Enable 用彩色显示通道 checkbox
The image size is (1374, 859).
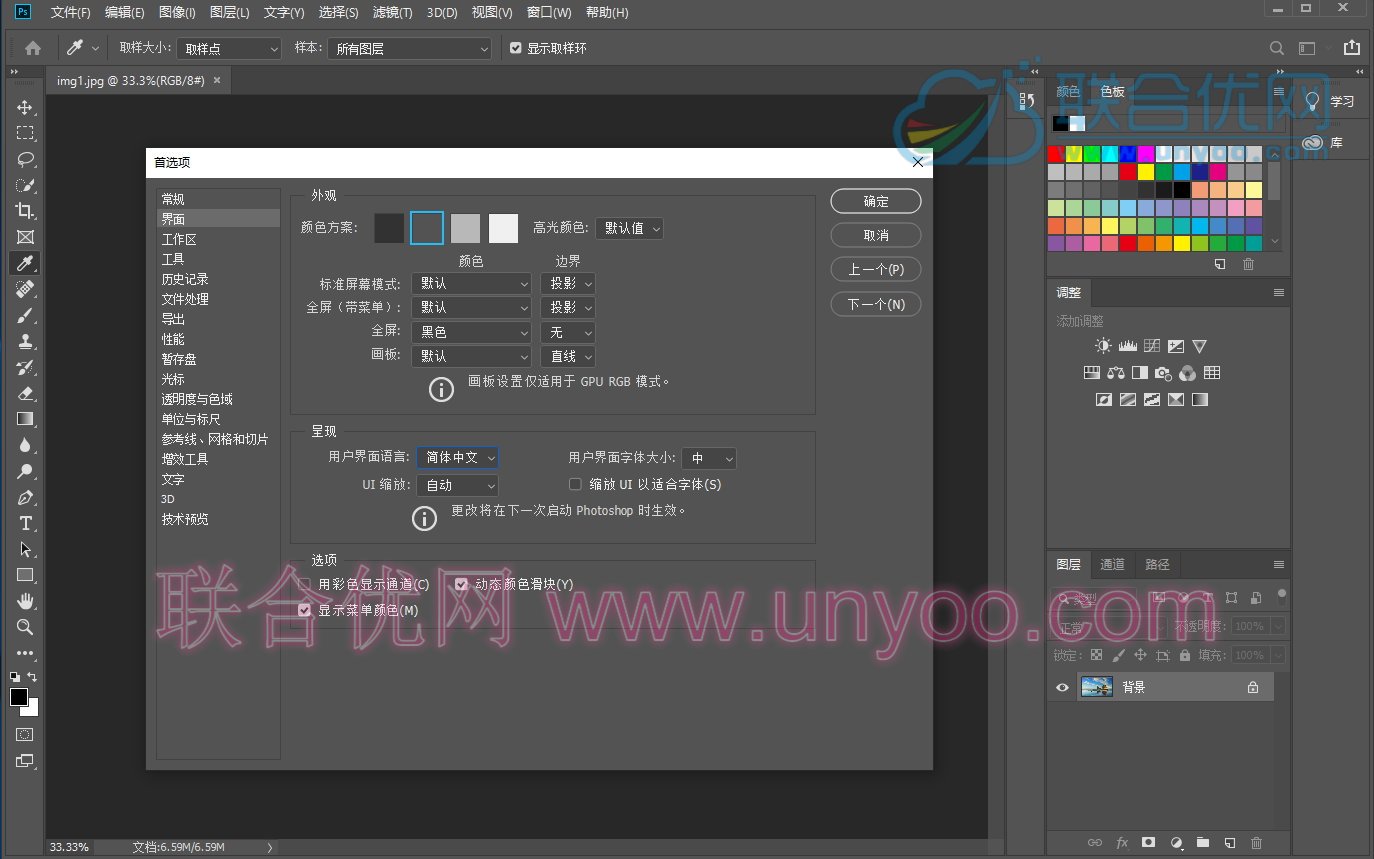(x=305, y=584)
